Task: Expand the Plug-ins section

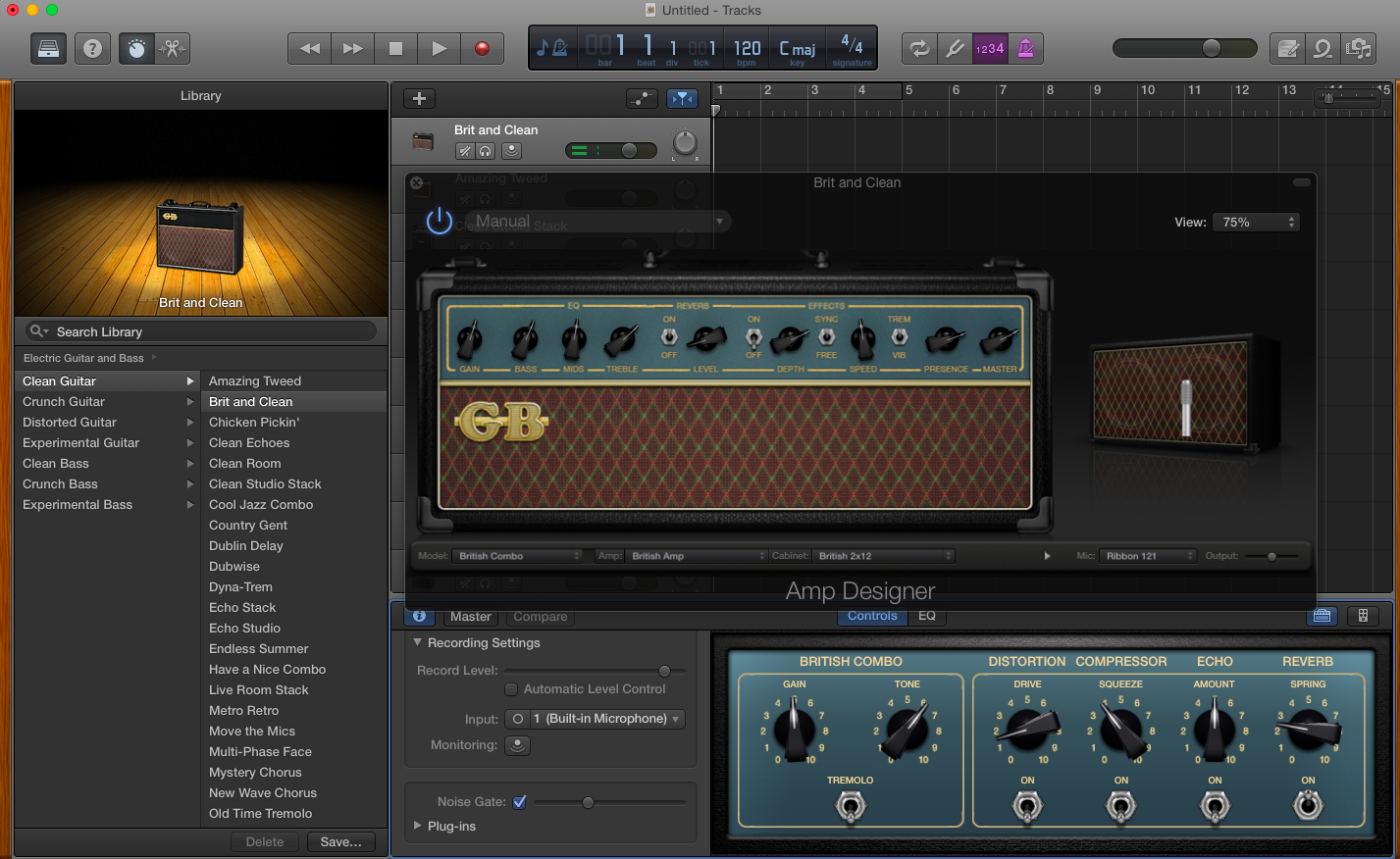Action: [420, 826]
